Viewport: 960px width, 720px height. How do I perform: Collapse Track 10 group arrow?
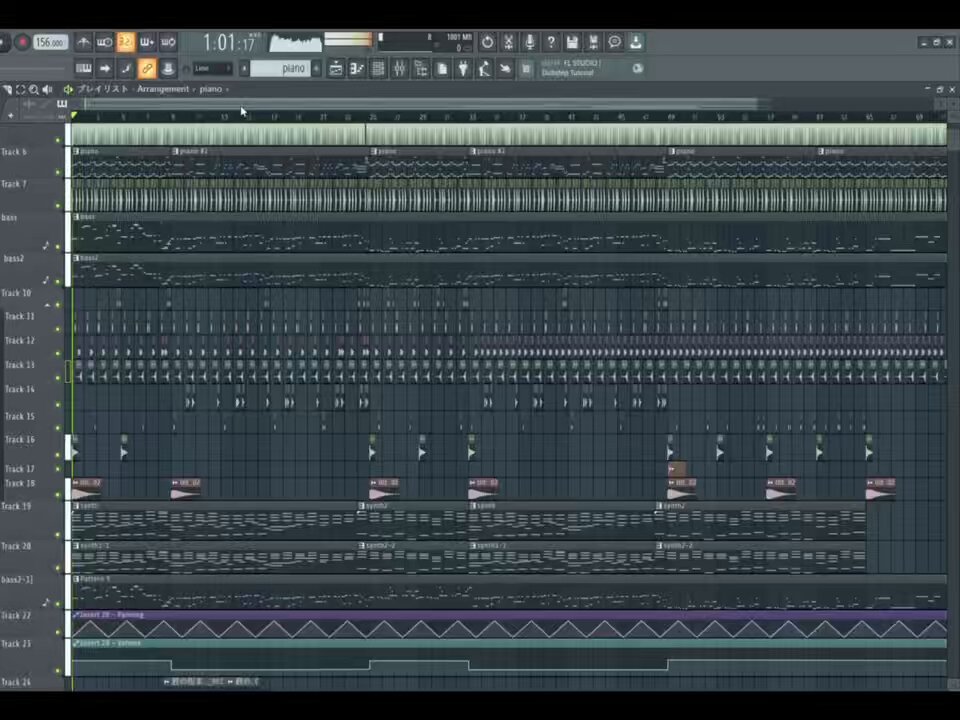point(47,304)
